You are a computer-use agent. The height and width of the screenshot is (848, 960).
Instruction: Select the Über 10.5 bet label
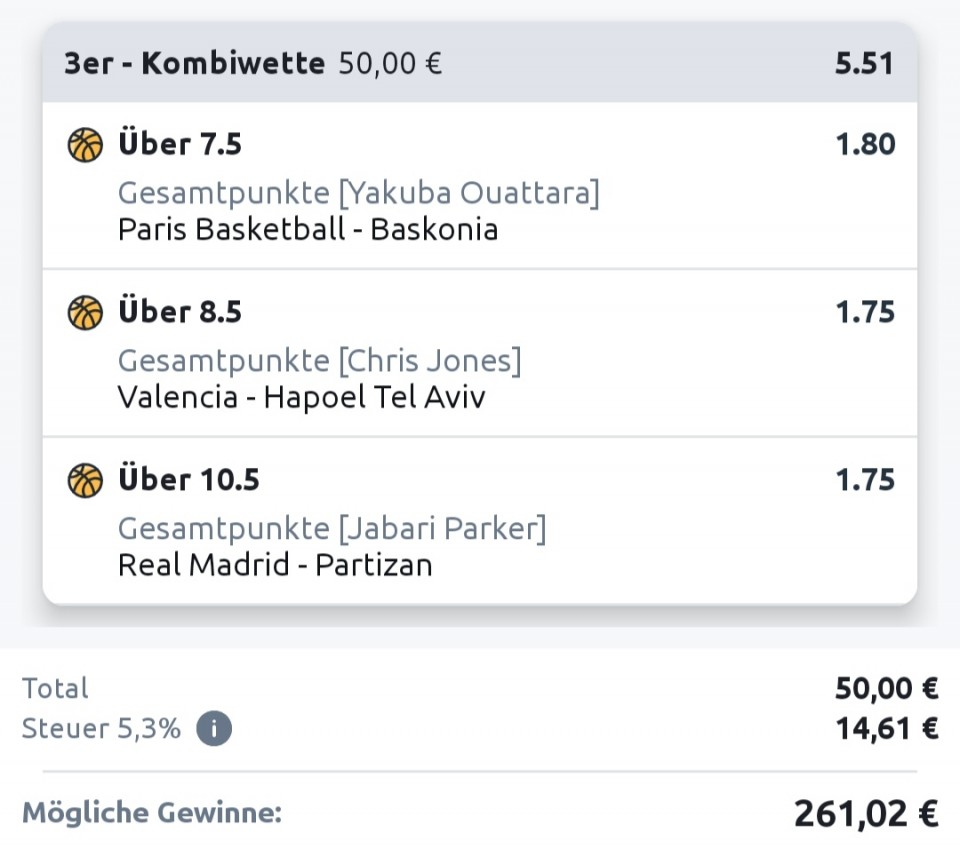click(x=189, y=481)
